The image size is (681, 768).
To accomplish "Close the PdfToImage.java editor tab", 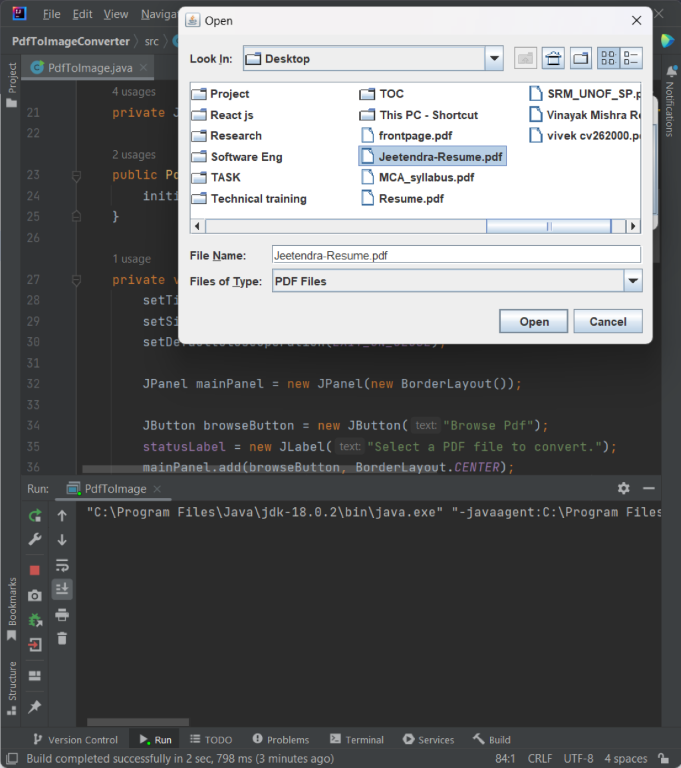I will pyautogui.click(x=143, y=67).
